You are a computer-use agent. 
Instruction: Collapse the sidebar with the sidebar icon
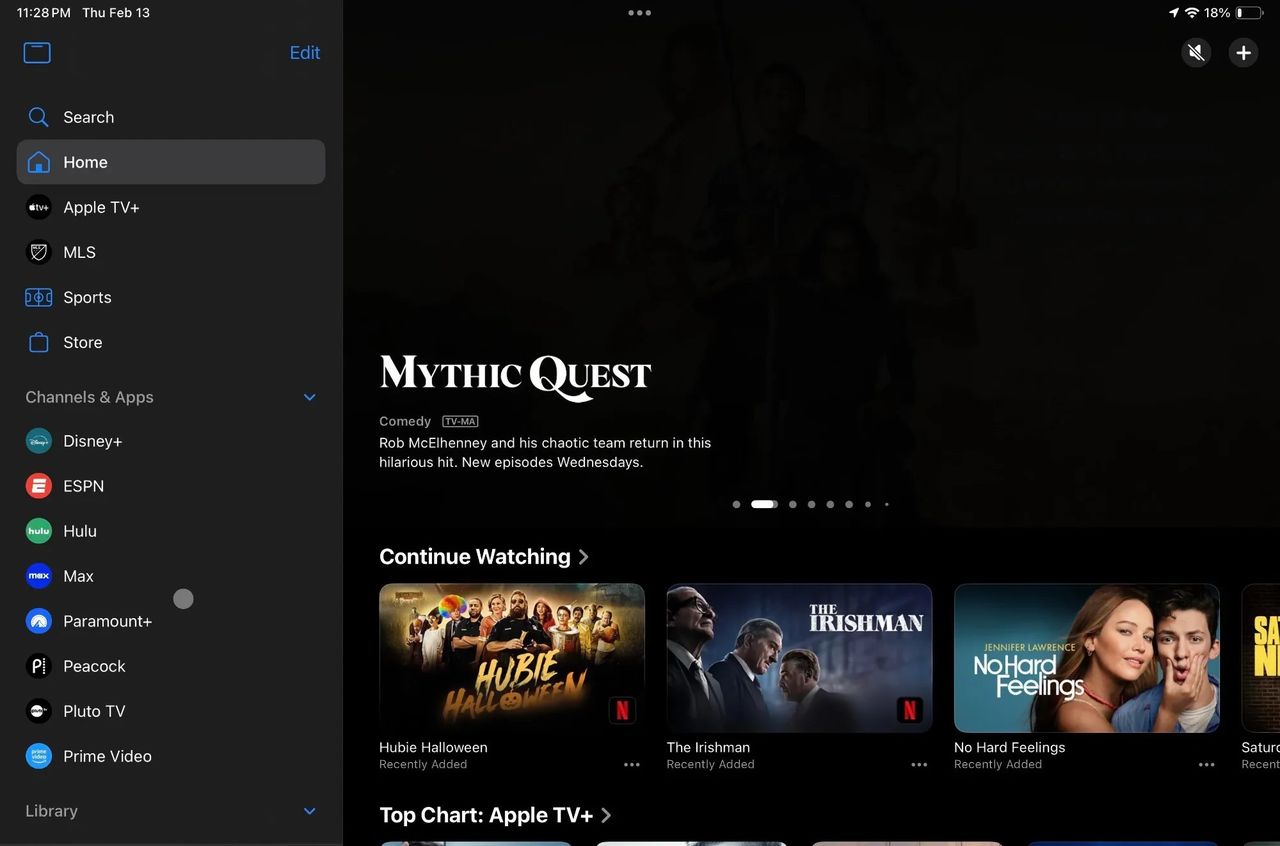(37, 52)
